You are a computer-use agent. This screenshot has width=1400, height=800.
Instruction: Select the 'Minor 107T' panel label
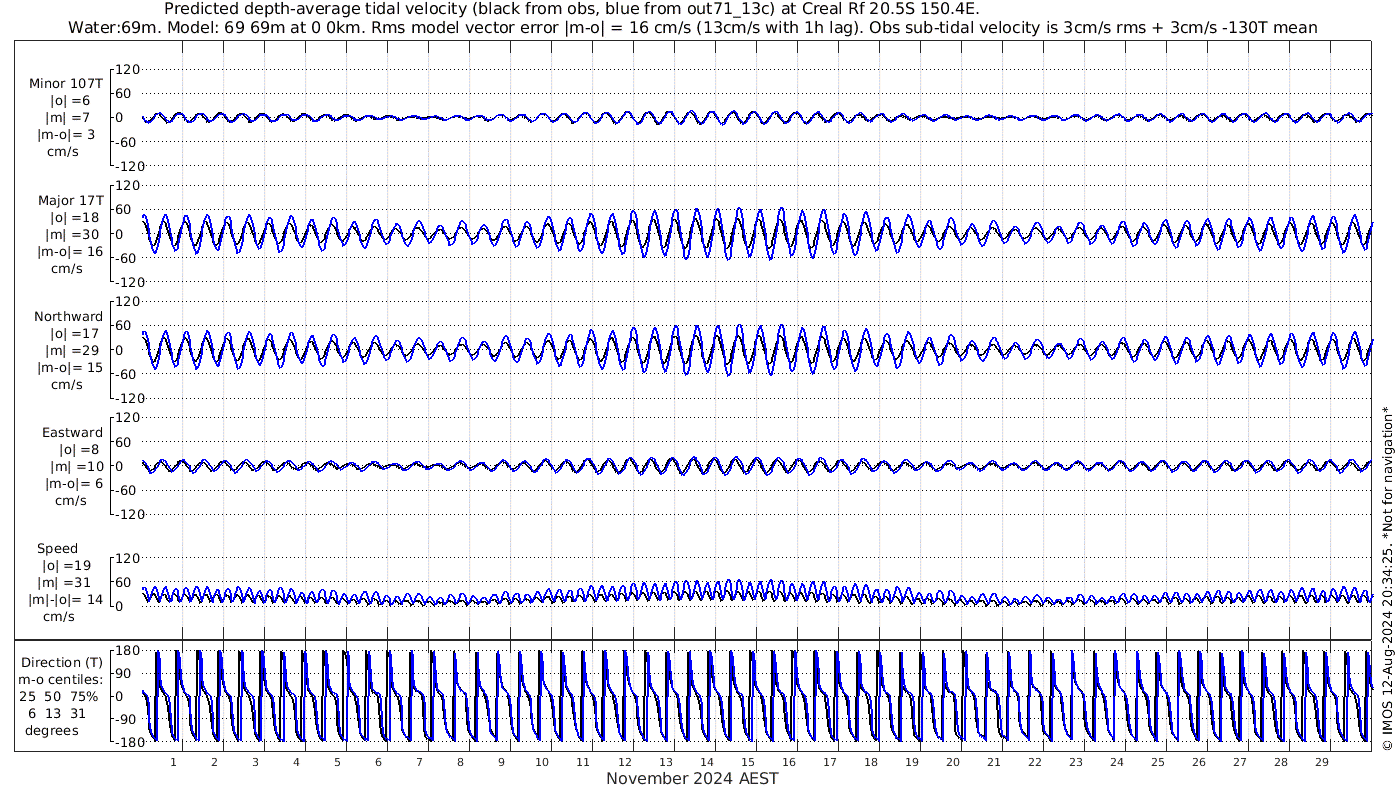pyautogui.click(x=66, y=84)
